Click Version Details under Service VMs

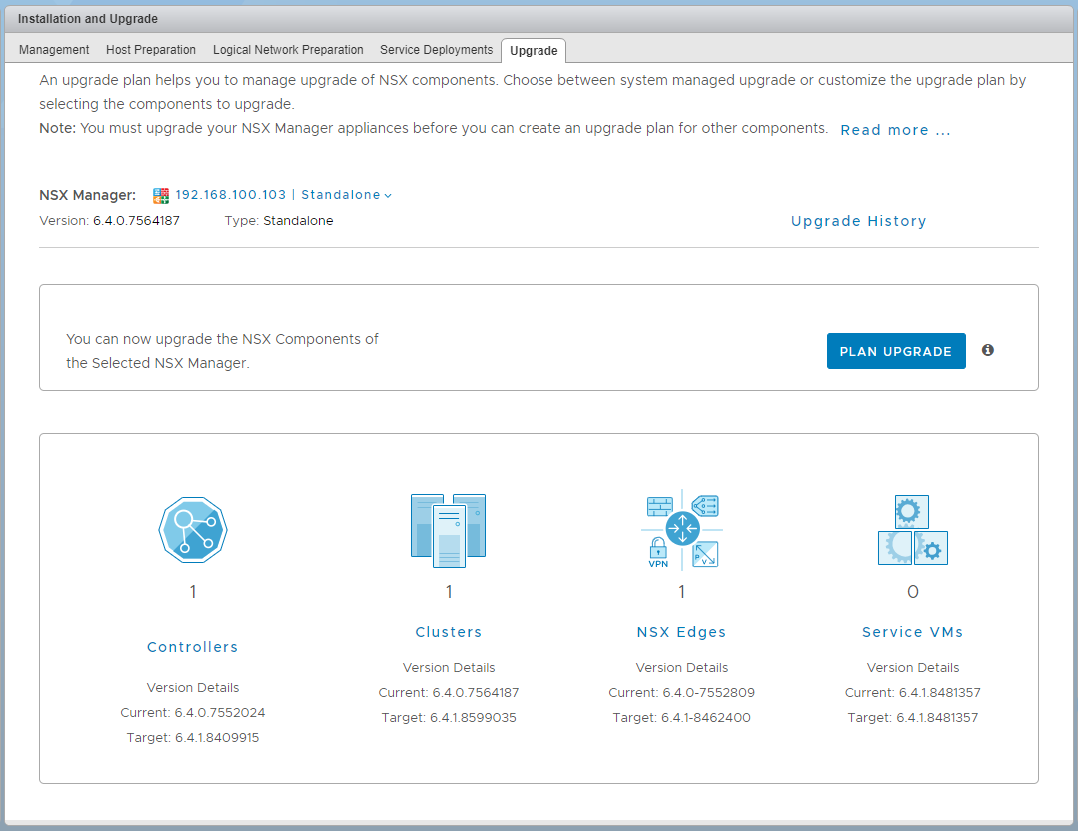912,667
